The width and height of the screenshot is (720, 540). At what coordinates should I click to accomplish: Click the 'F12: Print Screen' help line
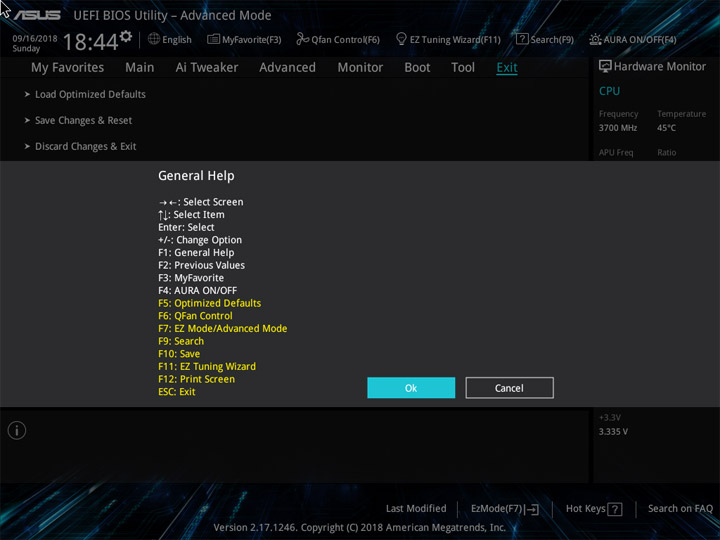[x=197, y=379]
